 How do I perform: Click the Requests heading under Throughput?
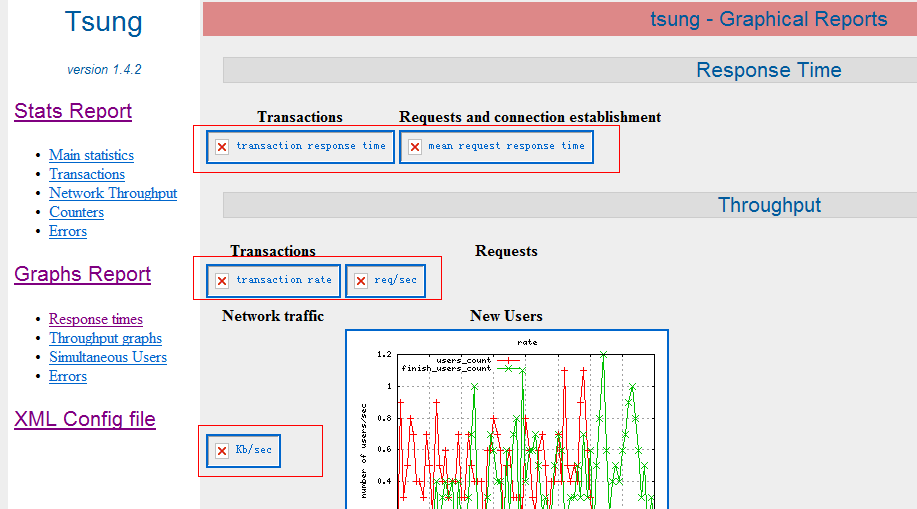click(x=506, y=251)
